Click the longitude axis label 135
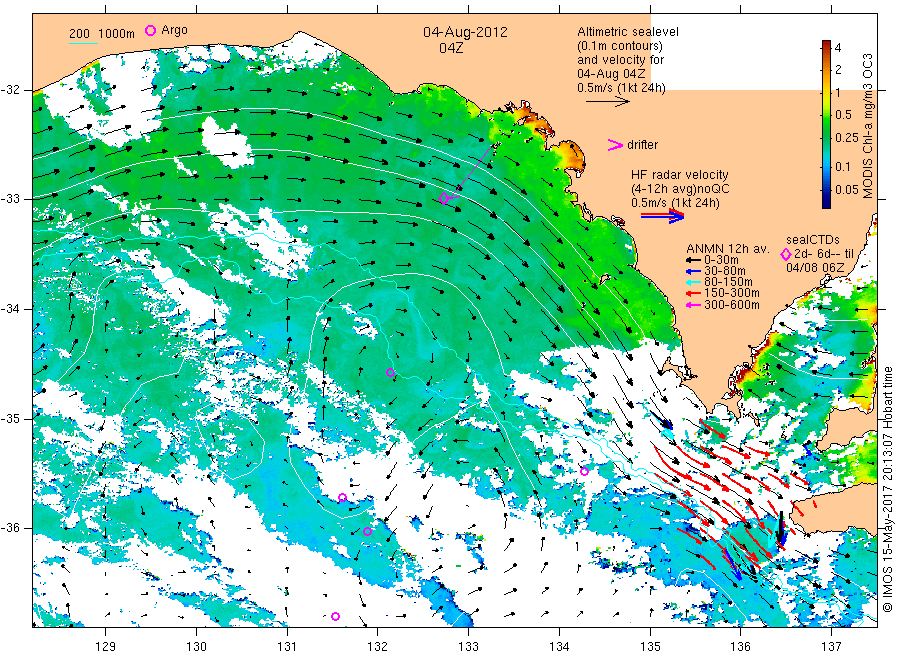This screenshot has height=660, width=900. (x=650, y=647)
